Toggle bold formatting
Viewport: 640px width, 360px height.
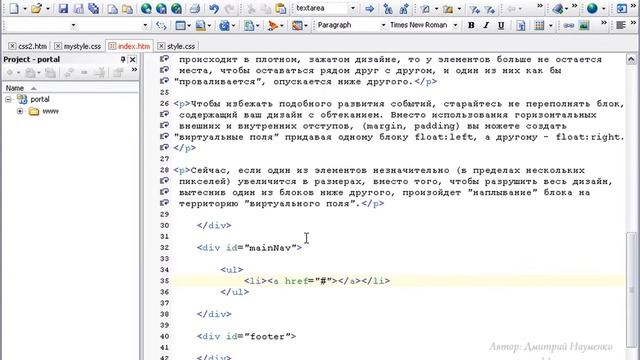(471, 25)
